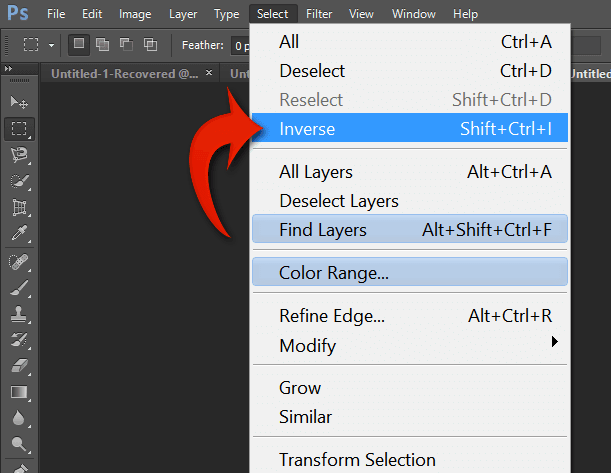Select the Crop tool
Screen dimensions: 611x473
[19, 207]
